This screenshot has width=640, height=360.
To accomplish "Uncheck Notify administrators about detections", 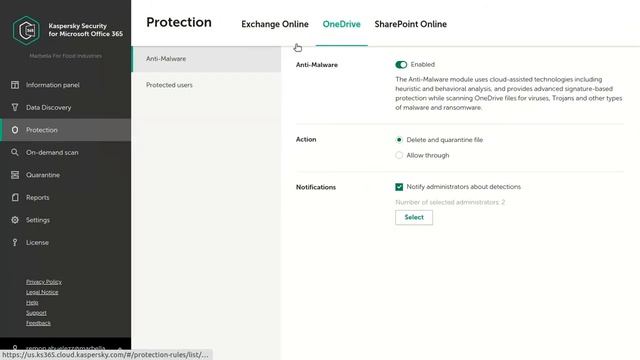I will (399, 187).
